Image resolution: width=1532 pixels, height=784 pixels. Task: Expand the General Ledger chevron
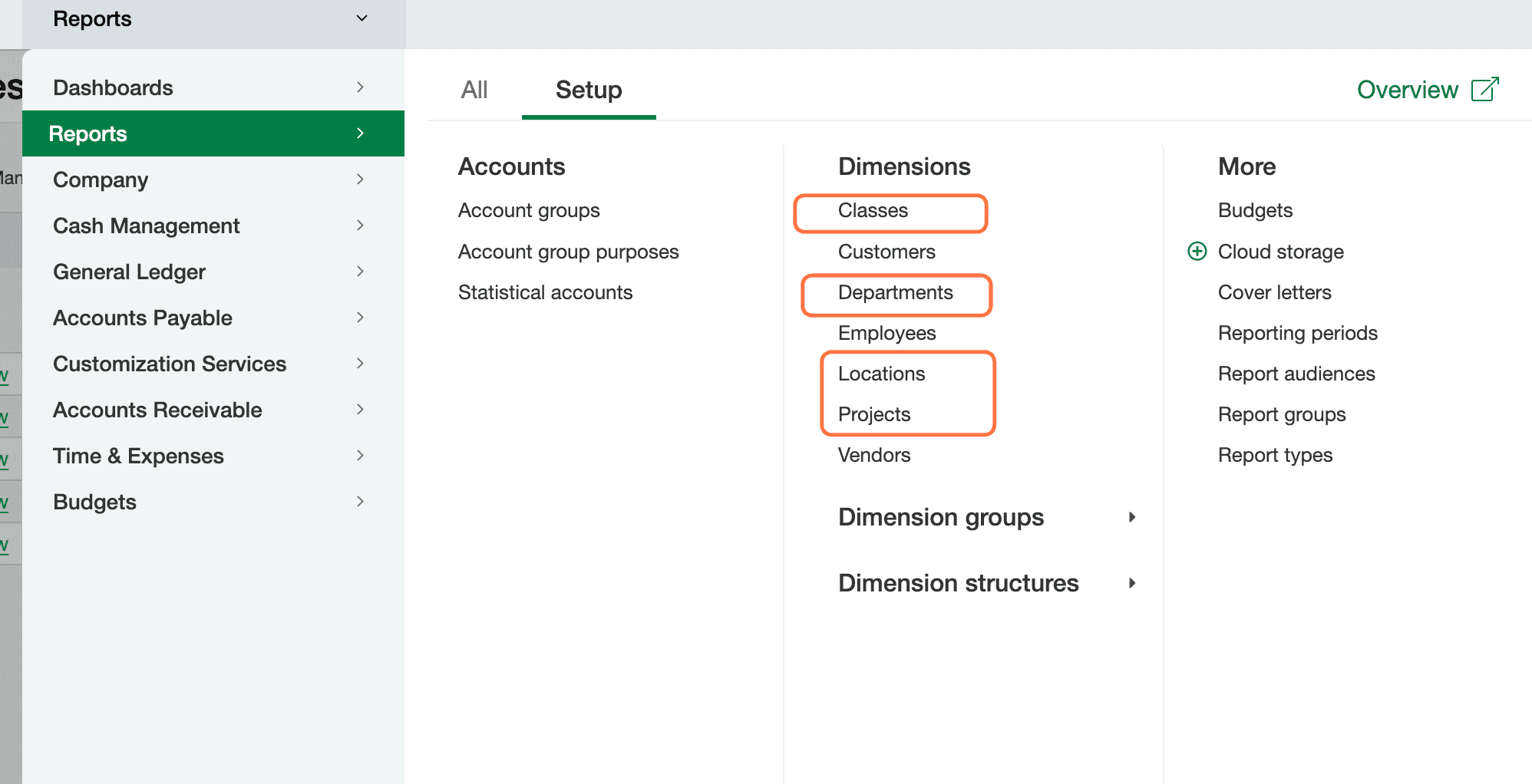pos(360,272)
